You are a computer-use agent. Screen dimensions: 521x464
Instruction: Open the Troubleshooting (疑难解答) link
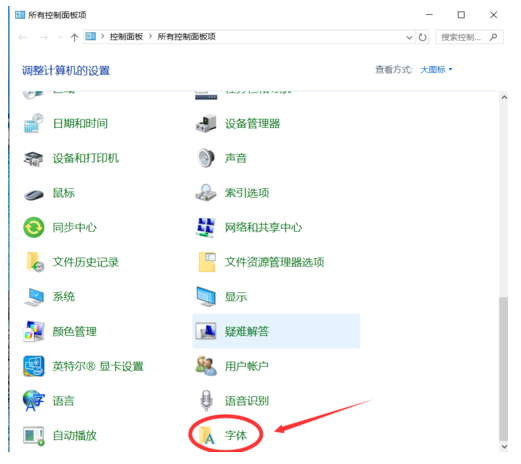(x=247, y=331)
